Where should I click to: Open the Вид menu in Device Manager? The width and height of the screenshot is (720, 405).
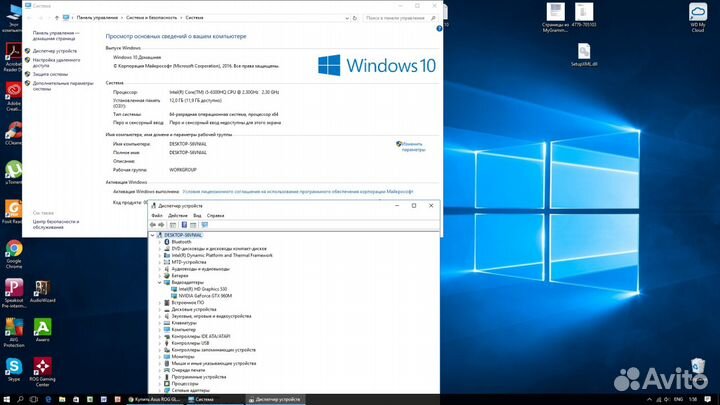(x=198, y=215)
